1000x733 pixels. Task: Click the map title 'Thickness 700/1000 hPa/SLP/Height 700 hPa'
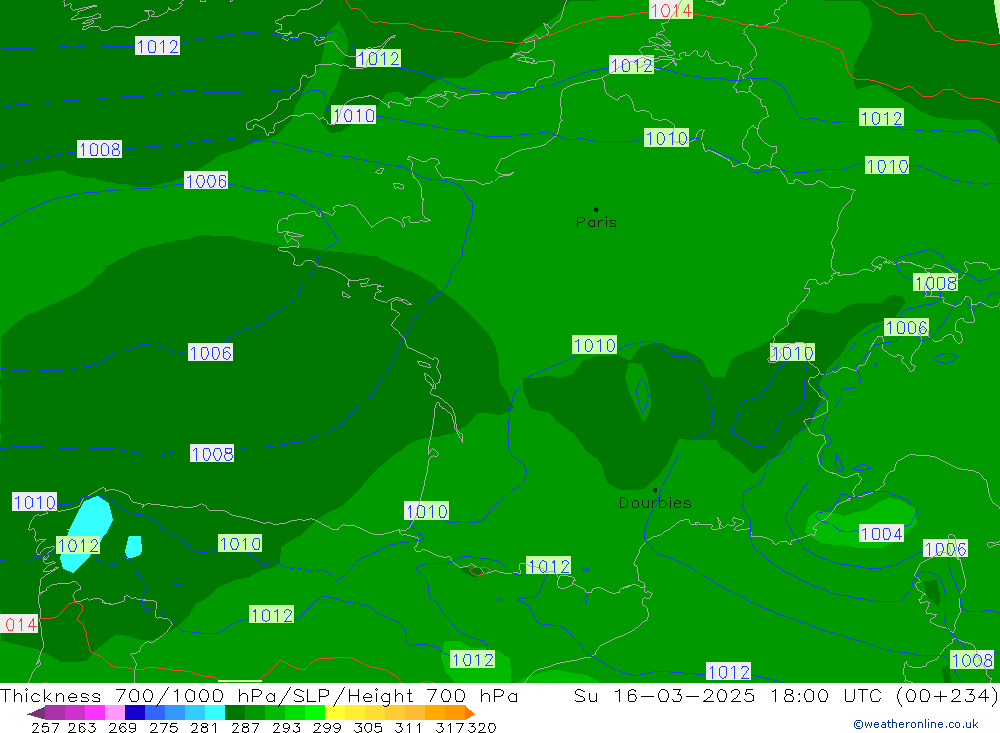(259, 695)
